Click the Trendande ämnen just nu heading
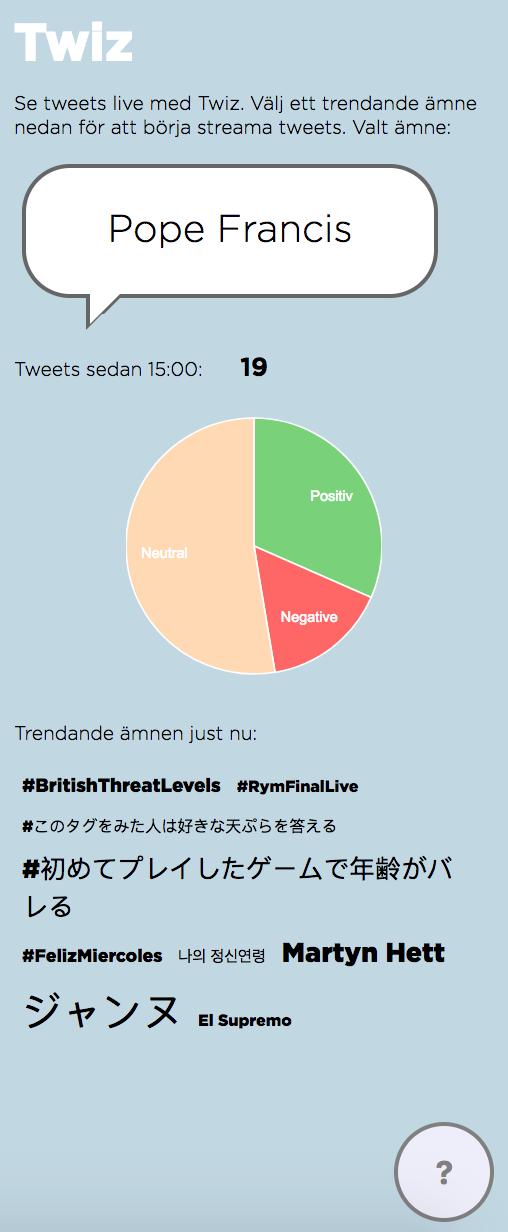 136,734
